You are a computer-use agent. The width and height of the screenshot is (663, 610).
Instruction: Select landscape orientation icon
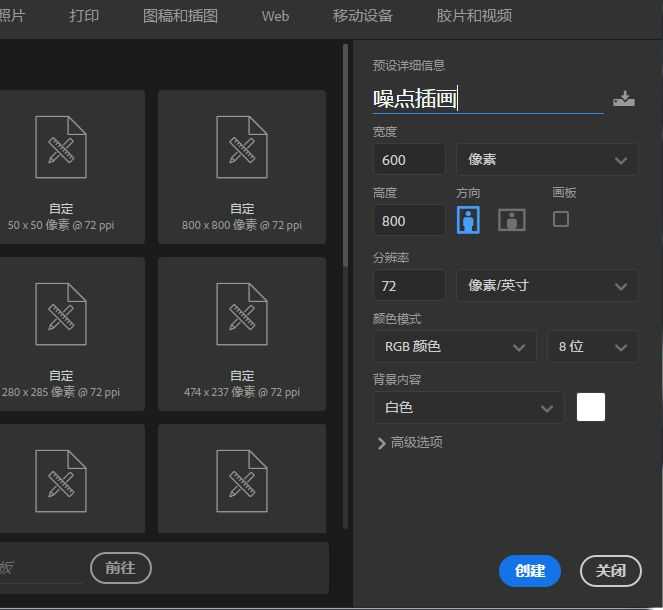click(x=512, y=220)
